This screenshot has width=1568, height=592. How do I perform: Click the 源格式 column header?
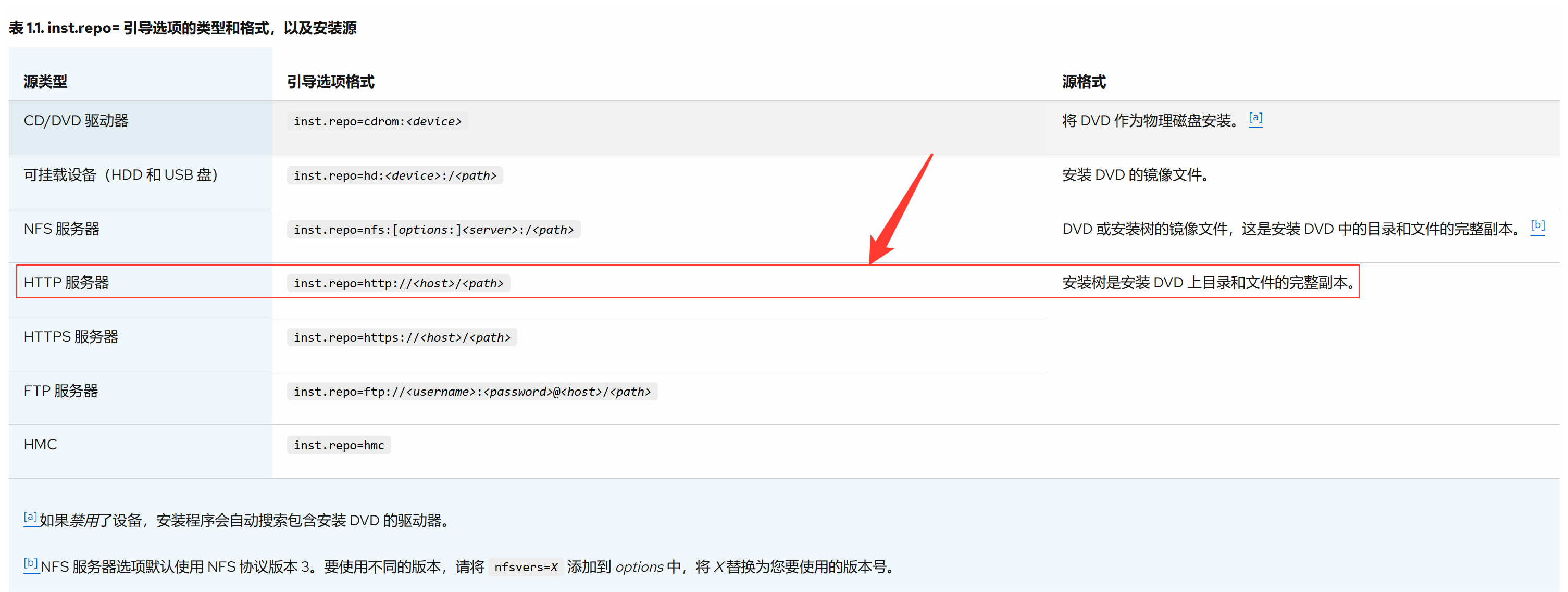[x=1084, y=82]
